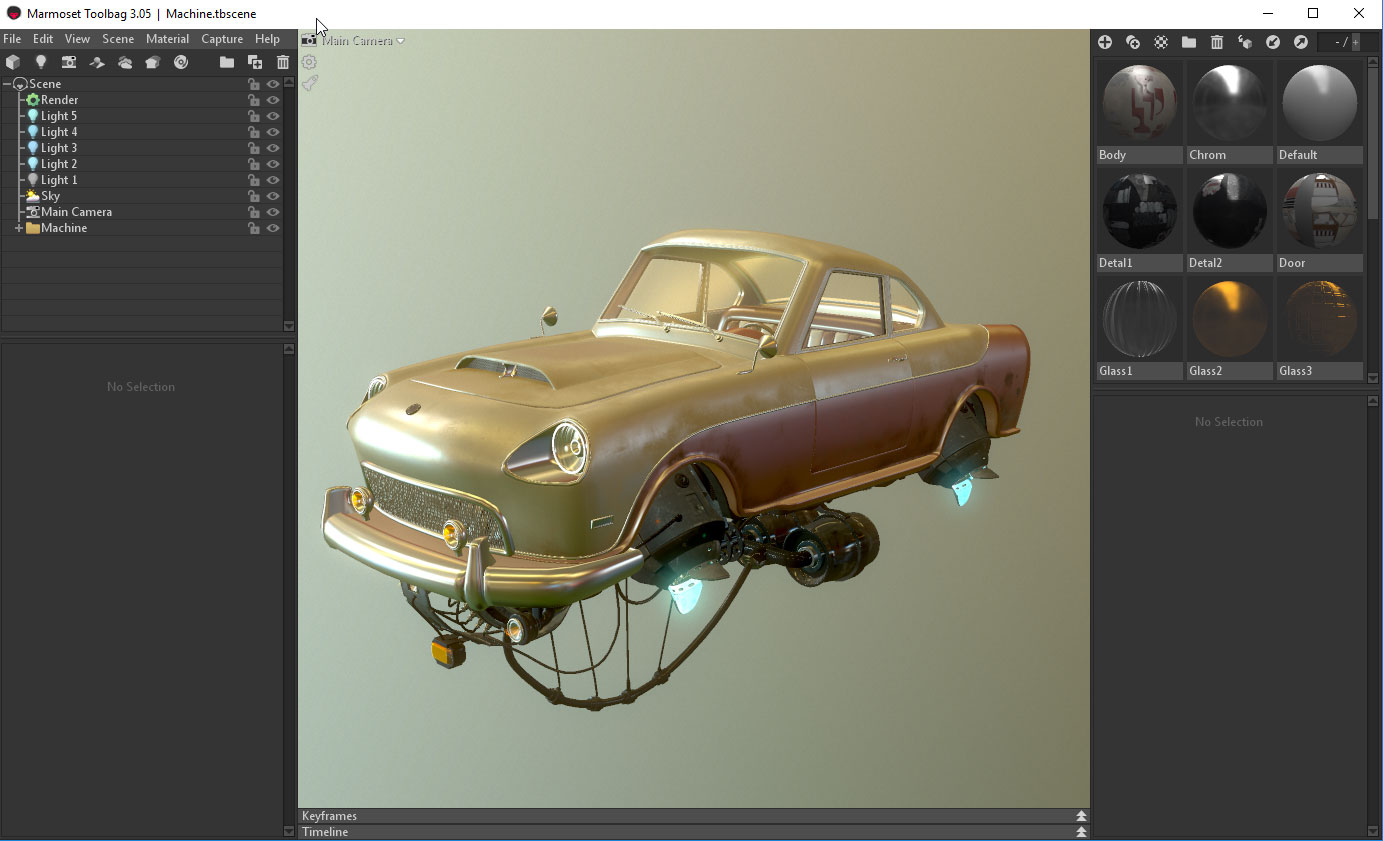Screen dimensions: 1383x841
Task: Collapse the Scene root node
Action: click(x=8, y=83)
